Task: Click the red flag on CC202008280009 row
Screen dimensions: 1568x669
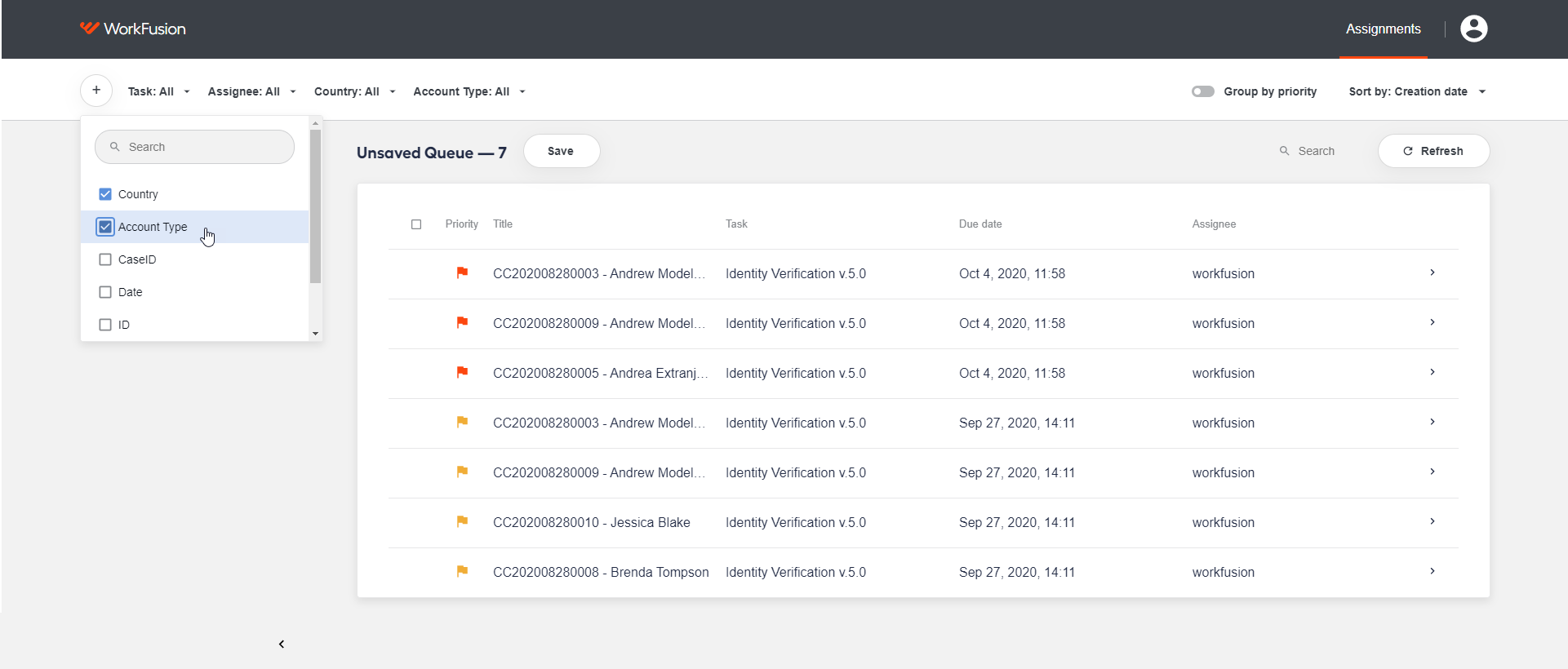Action: pos(462,323)
